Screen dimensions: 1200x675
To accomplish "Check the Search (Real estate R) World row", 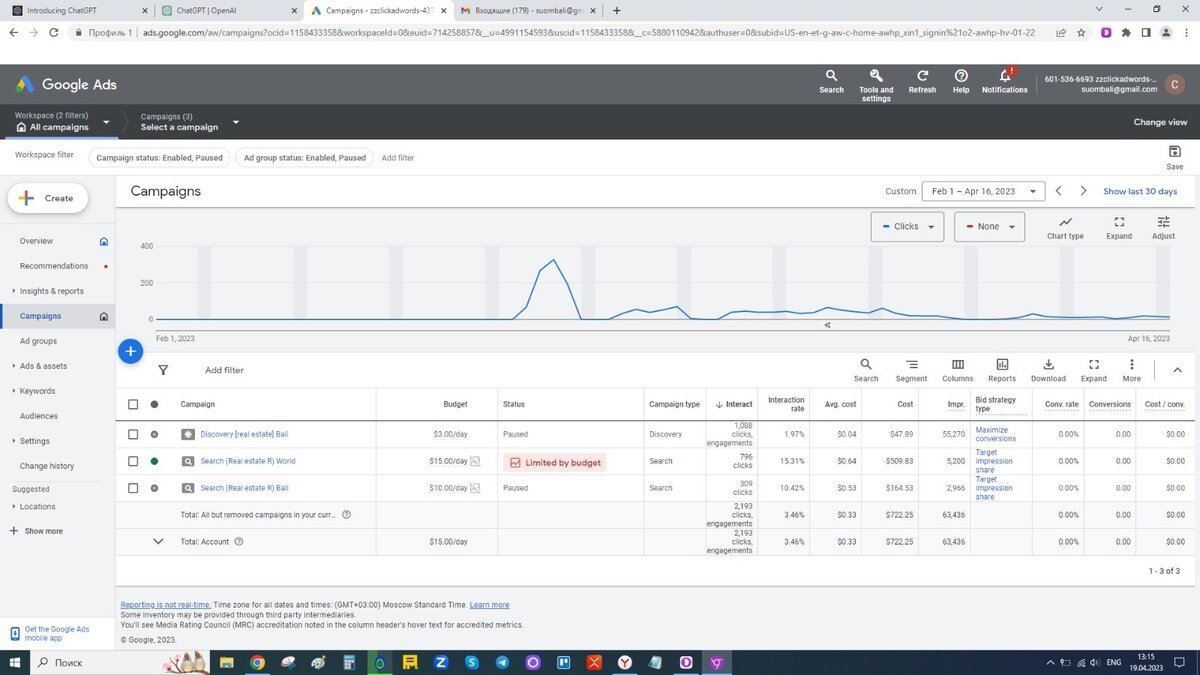I will (133, 461).
